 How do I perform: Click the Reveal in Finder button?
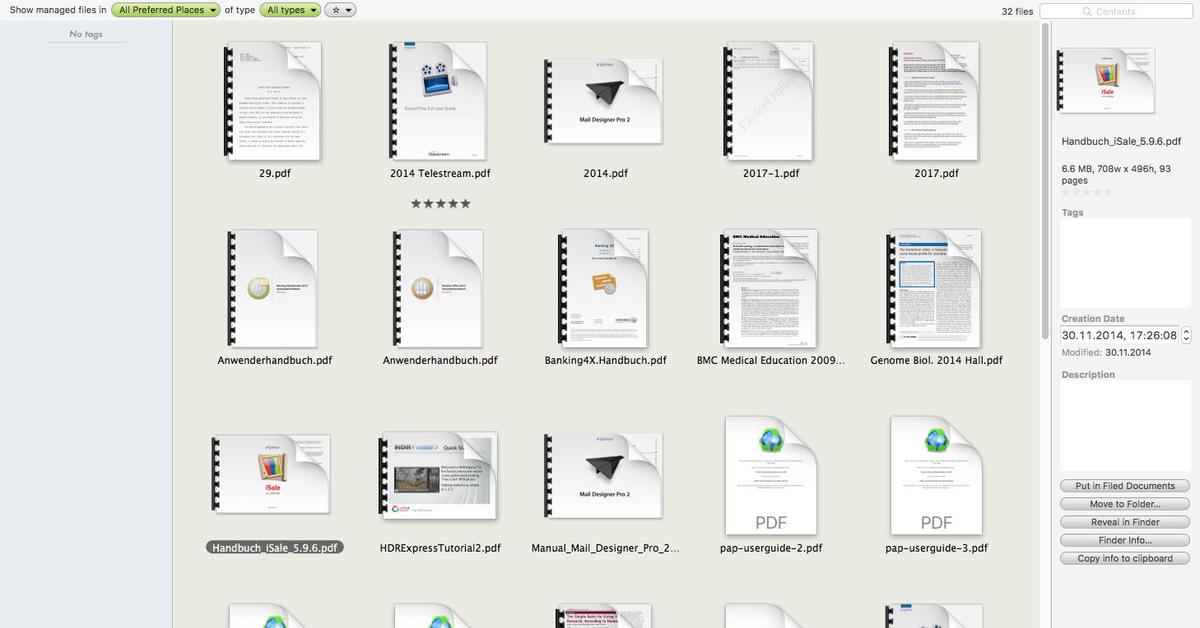(x=1125, y=522)
